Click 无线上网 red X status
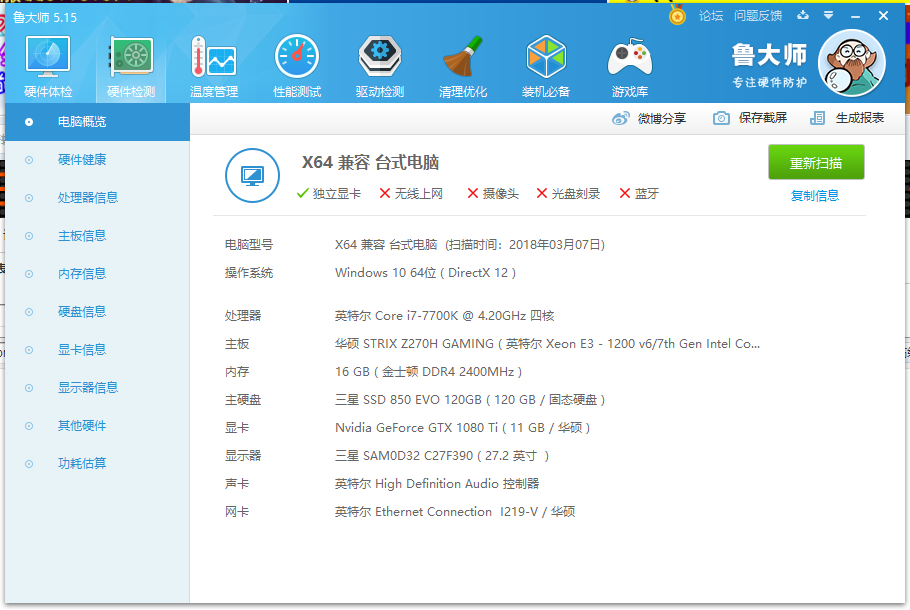The image size is (910, 610). (x=411, y=194)
